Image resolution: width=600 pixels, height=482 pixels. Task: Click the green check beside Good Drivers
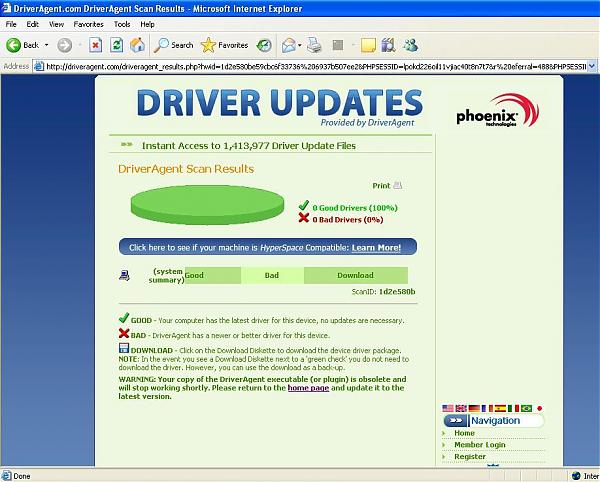tap(304, 206)
